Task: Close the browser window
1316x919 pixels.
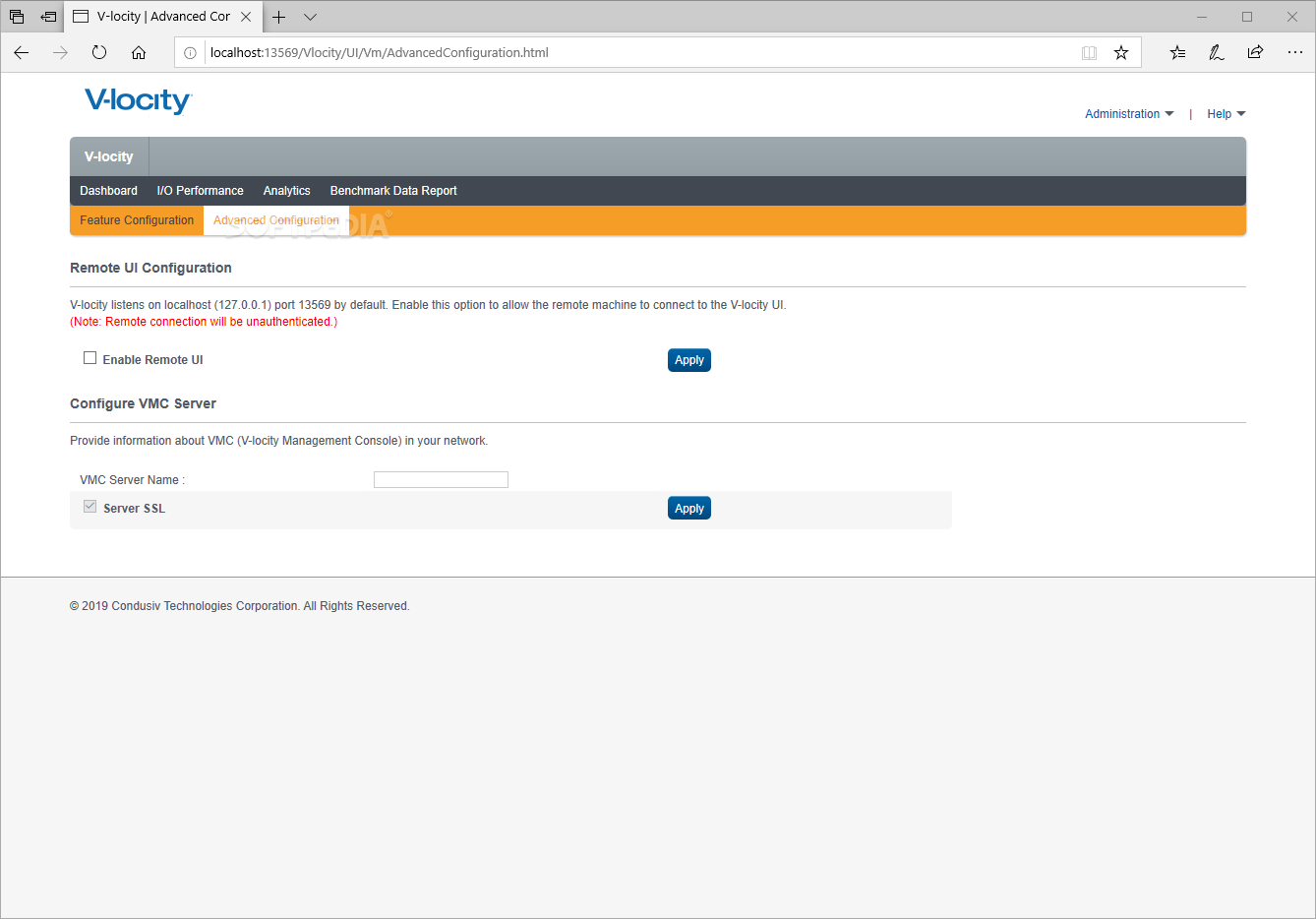Action: click(1292, 17)
